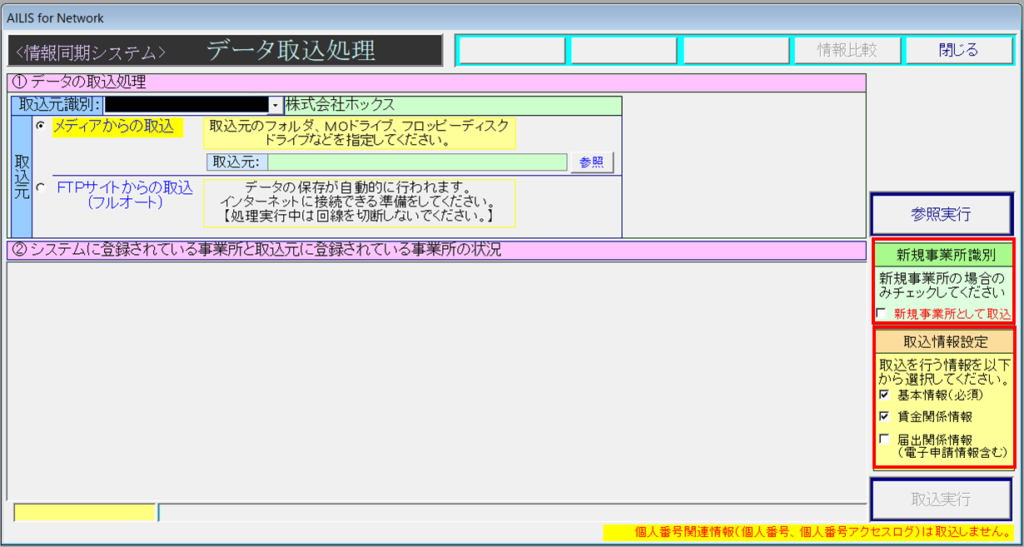This screenshot has height=547, width=1024.
Task: Uncheck the 賃金関係情報 checkbox
Action: pos(882,416)
